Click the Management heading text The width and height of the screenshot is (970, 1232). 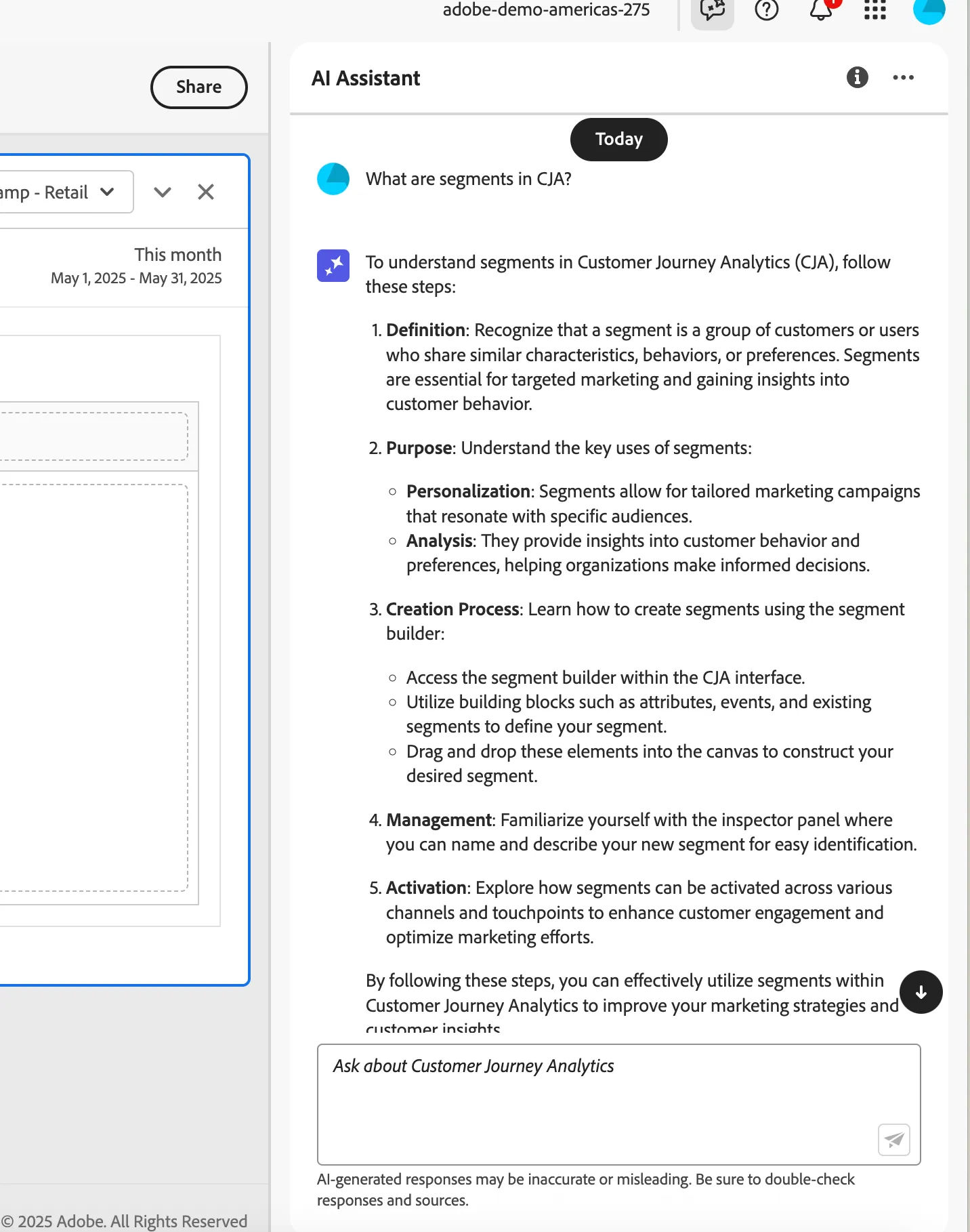pyautogui.click(x=439, y=820)
